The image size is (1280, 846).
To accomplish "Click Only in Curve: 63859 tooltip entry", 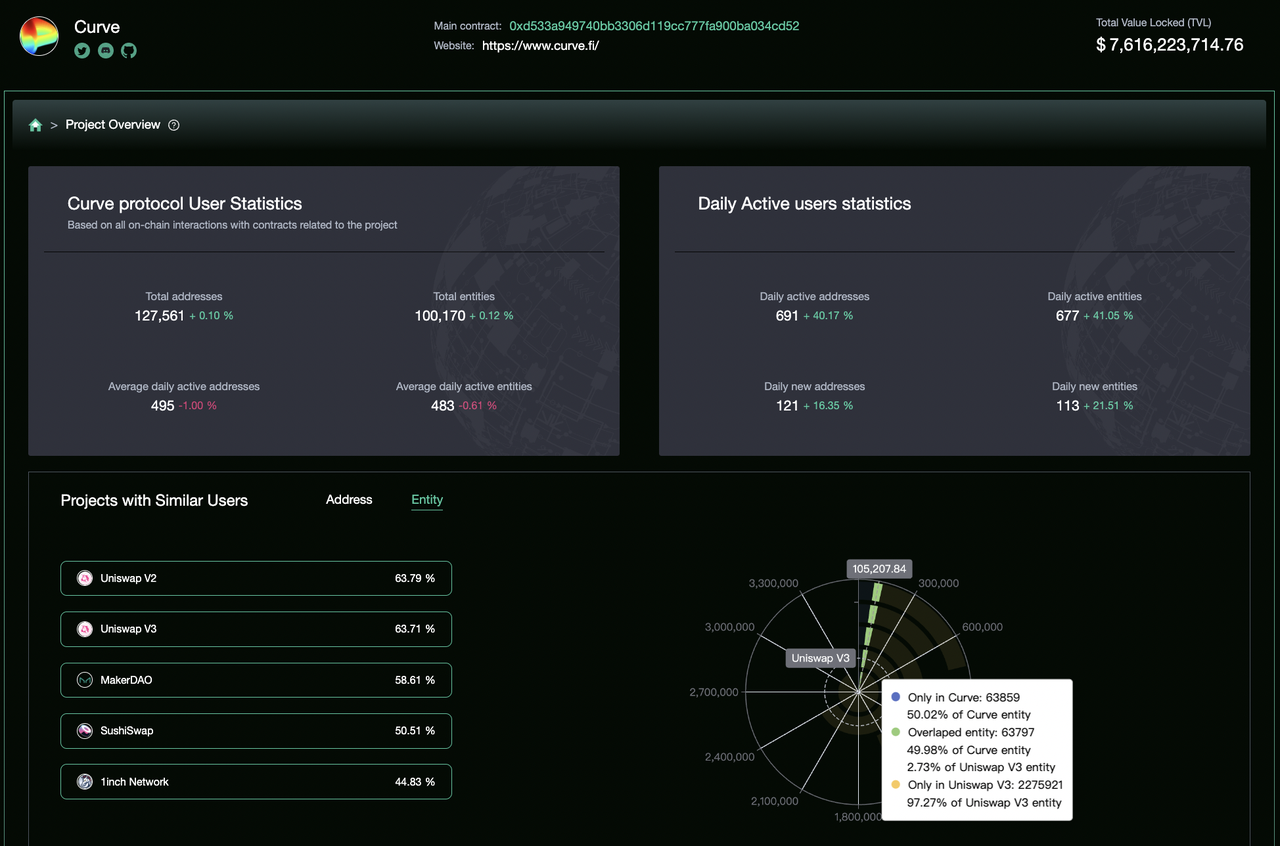I will pos(963,697).
